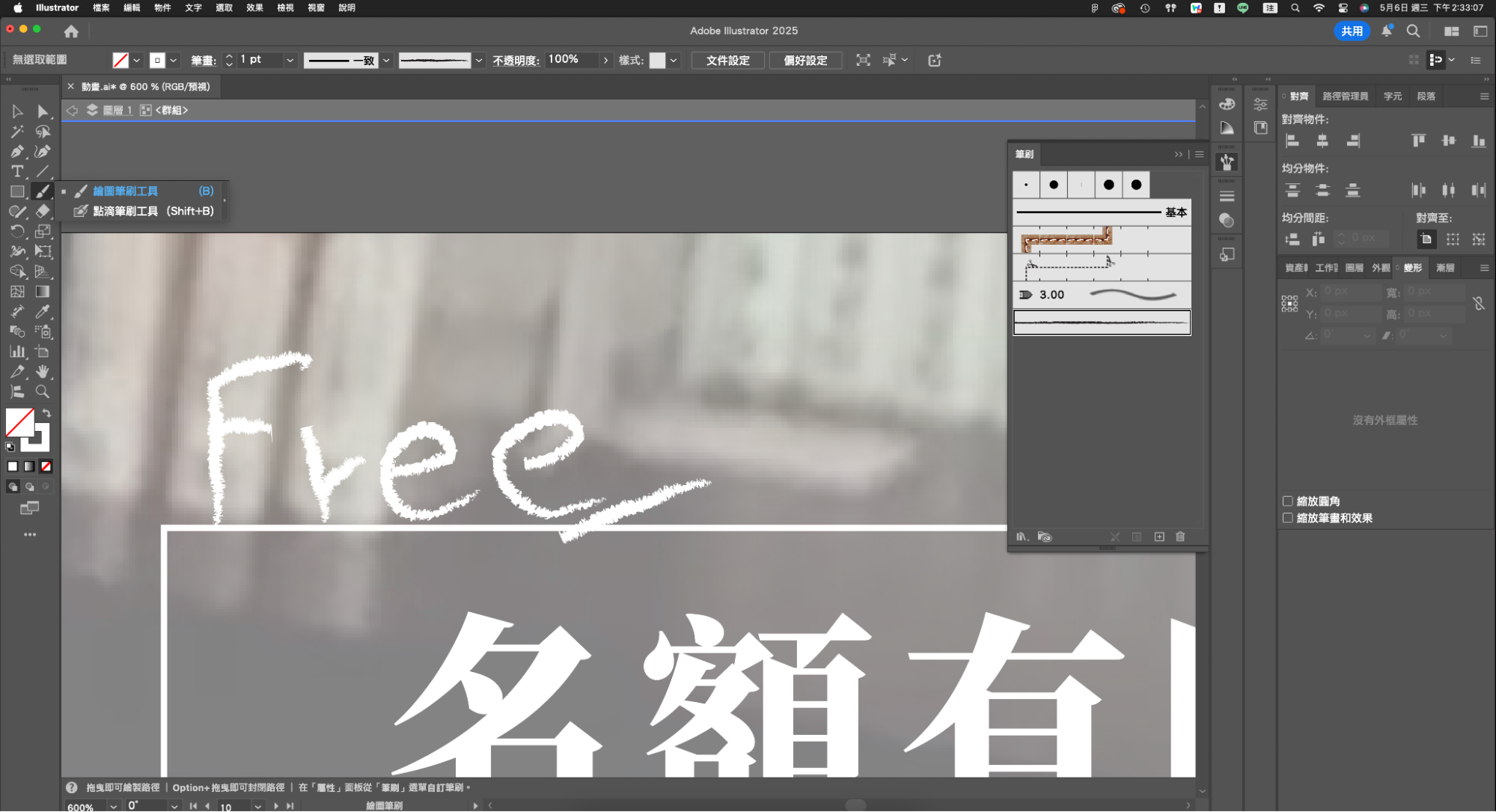Open the 筆畫 stroke panel link
This screenshot has width=1496, height=812.
(x=203, y=61)
